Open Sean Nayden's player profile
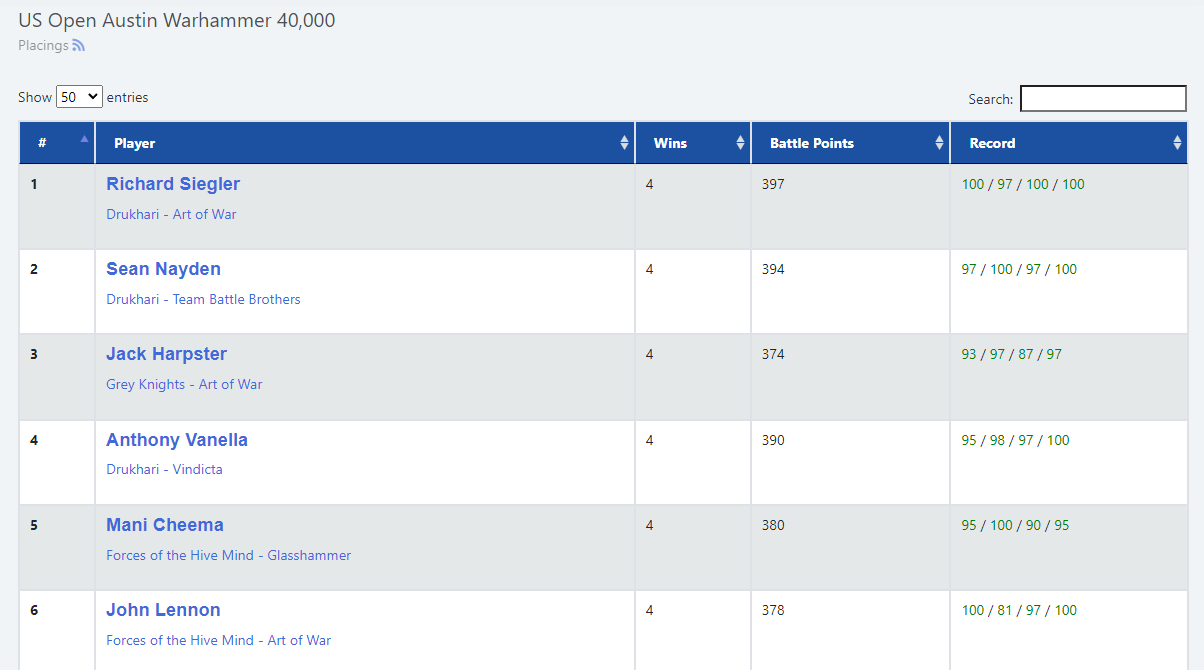The width and height of the screenshot is (1204, 670). 163,269
